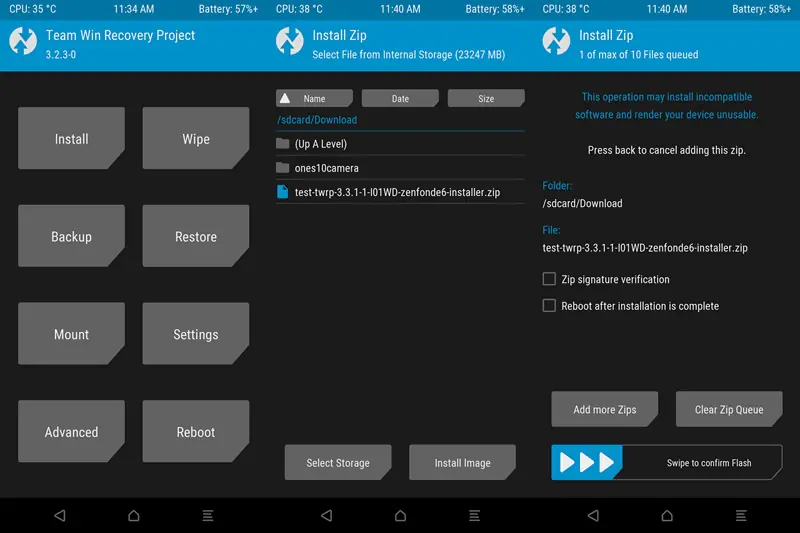
Task: Click the zip file icon for test-twrp installer
Action: tap(282, 192)
